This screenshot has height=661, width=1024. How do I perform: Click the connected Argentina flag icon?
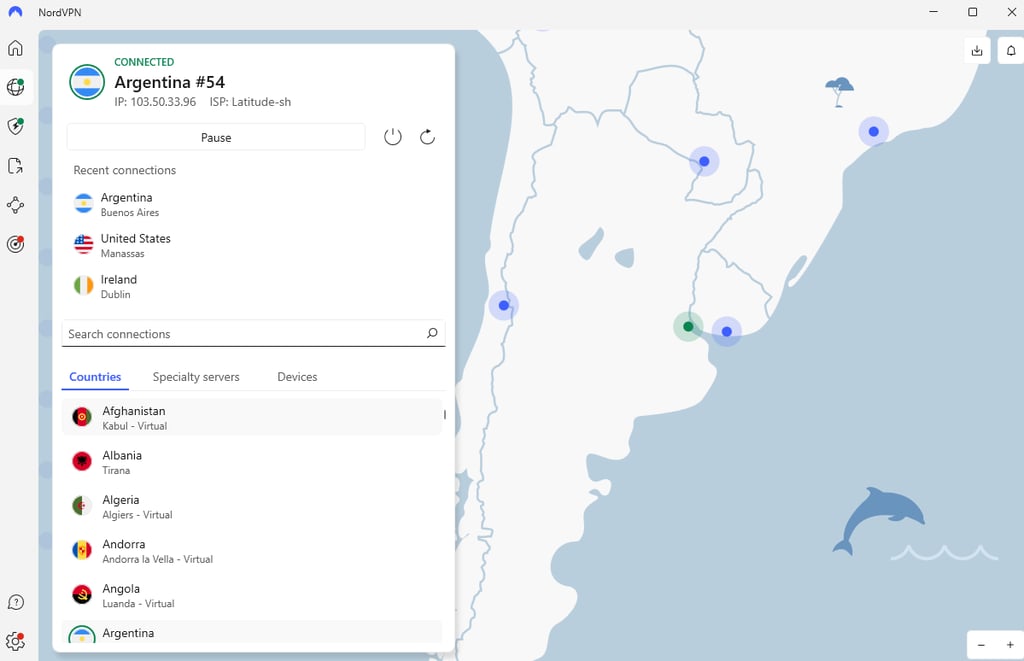coord(87,82)
